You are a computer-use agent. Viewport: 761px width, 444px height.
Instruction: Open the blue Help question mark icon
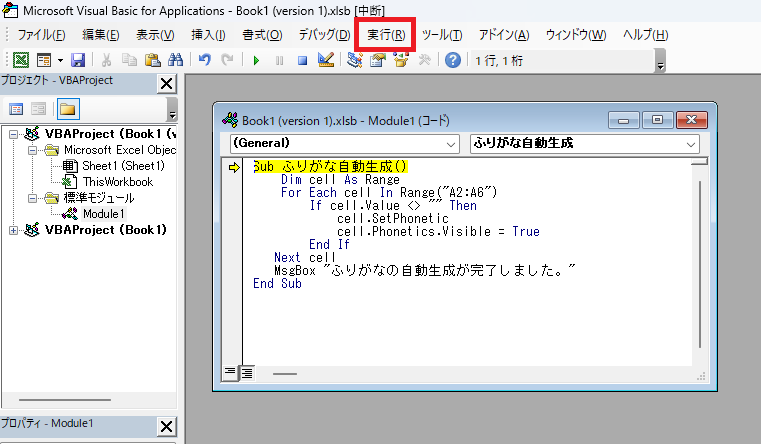[x=452, y=61]
